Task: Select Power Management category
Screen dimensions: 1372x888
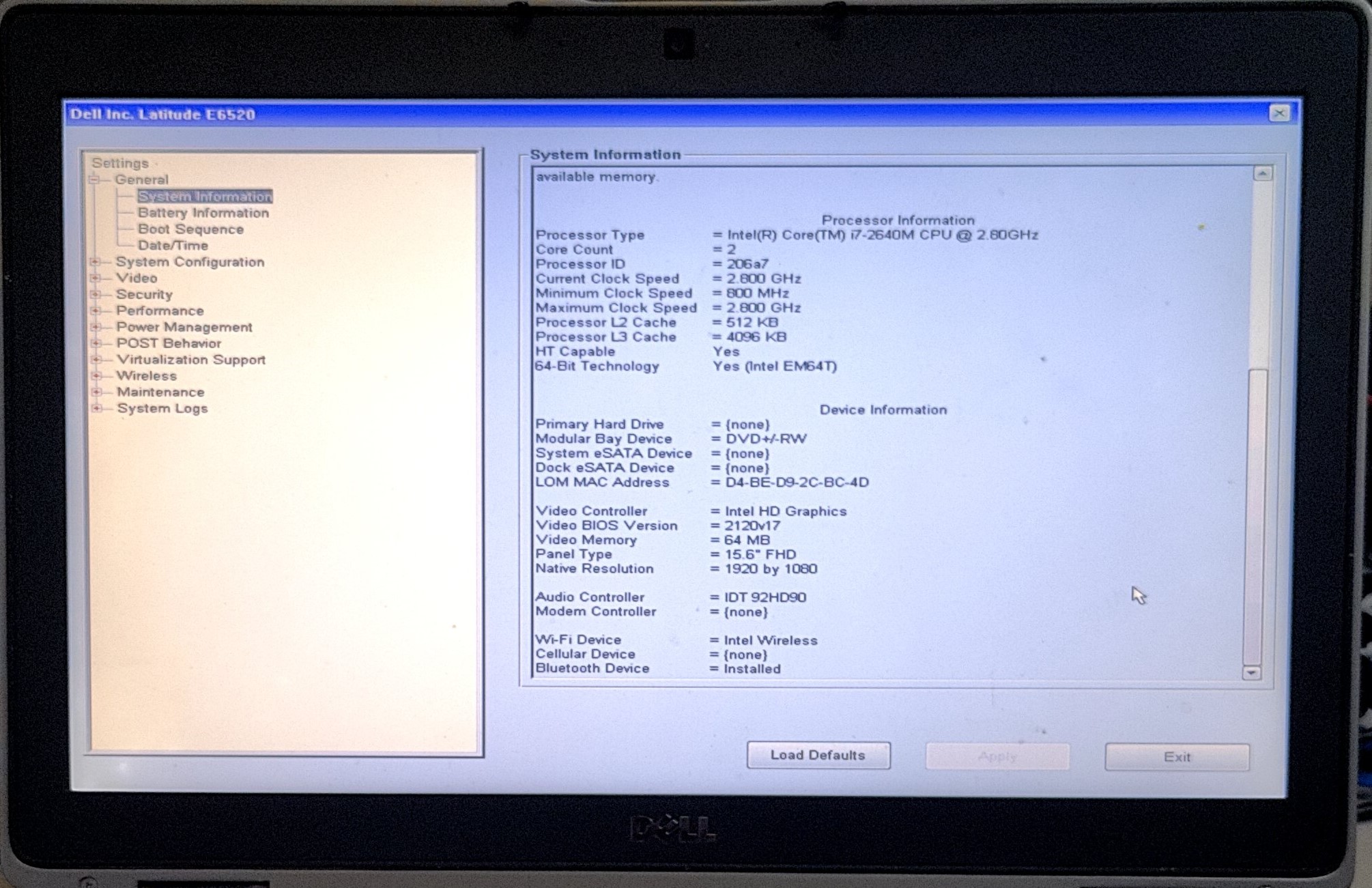Action: tap(184, 328)
